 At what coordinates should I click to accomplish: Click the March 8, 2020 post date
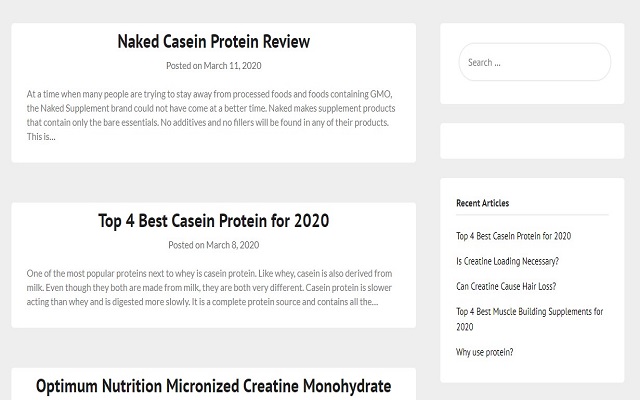(x=232, y=245)
